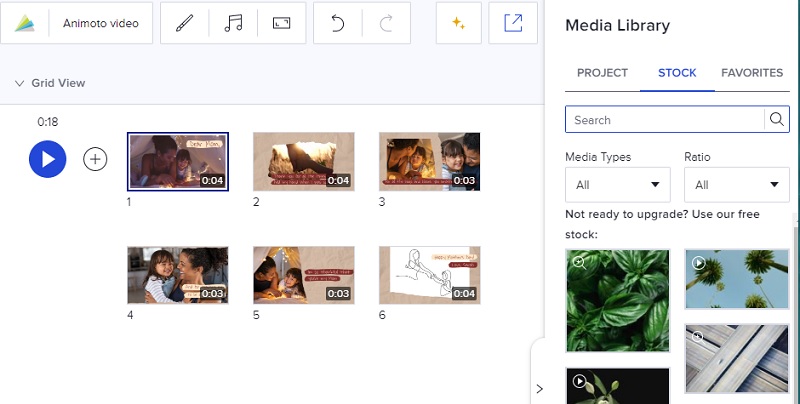This screenshot has height=404, width=800.
Task: Open the sparkle upgrade button
Action: pyautogui.click(x=461, y=23)
